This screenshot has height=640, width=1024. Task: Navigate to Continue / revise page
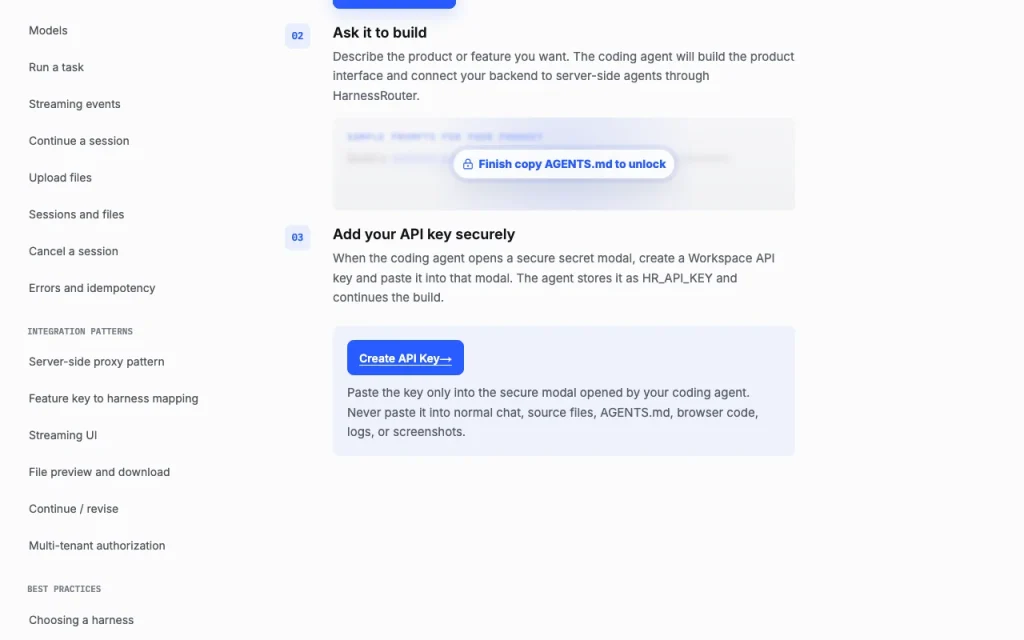[73, 509]
